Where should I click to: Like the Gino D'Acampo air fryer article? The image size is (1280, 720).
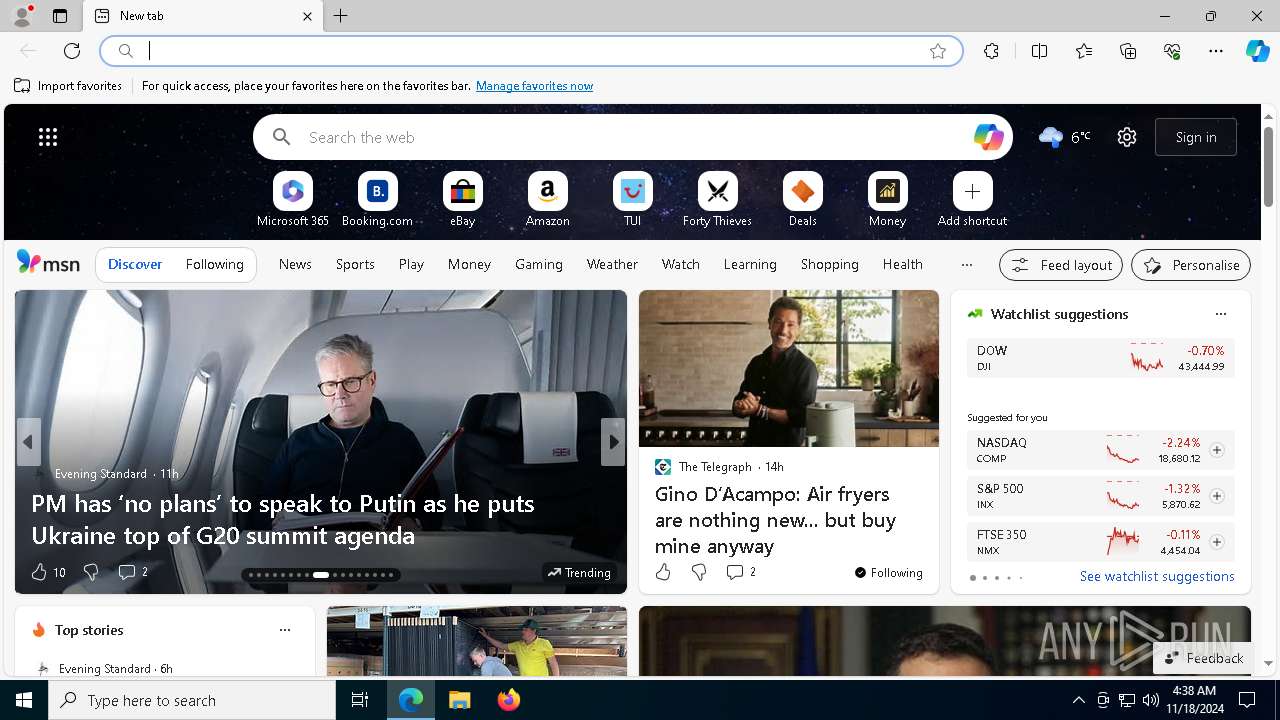tap(663, 572)
